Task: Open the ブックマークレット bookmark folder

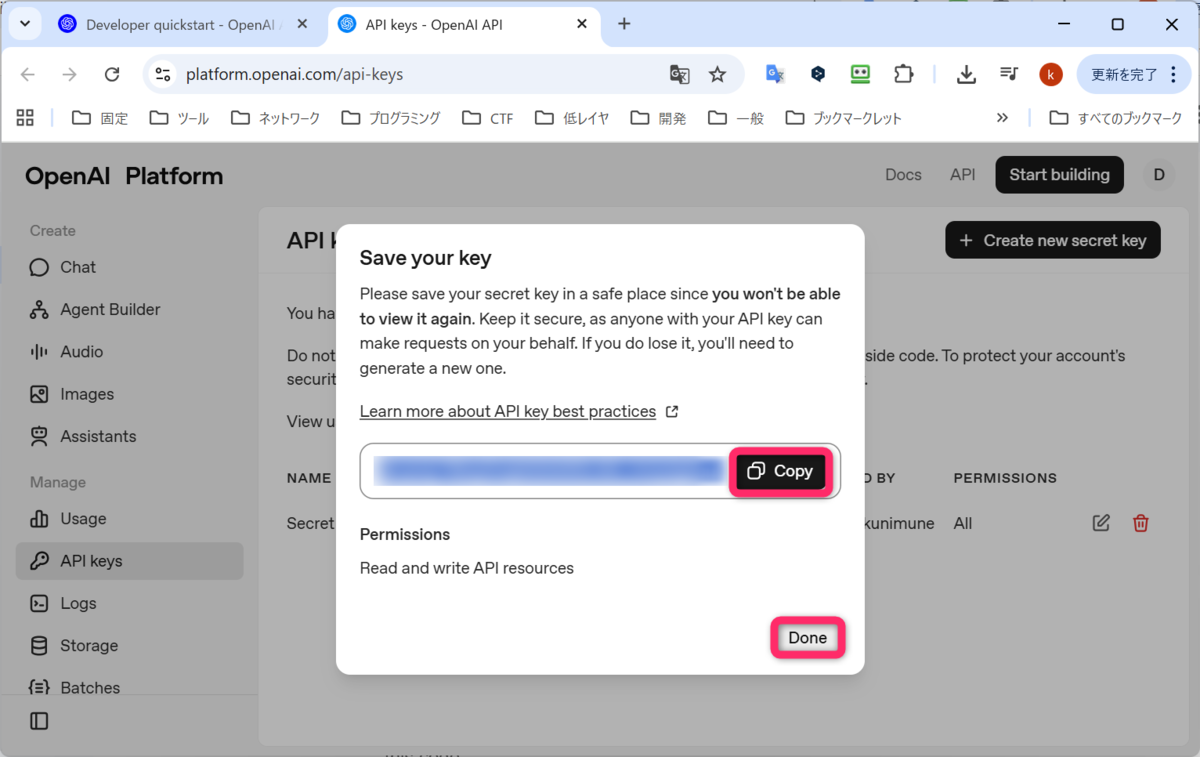Action: 844,118
